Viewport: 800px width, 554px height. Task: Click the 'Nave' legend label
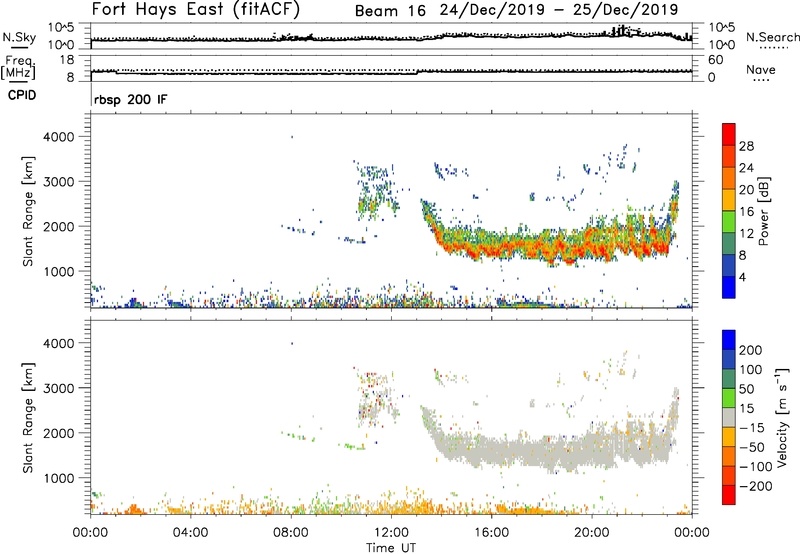760,69
